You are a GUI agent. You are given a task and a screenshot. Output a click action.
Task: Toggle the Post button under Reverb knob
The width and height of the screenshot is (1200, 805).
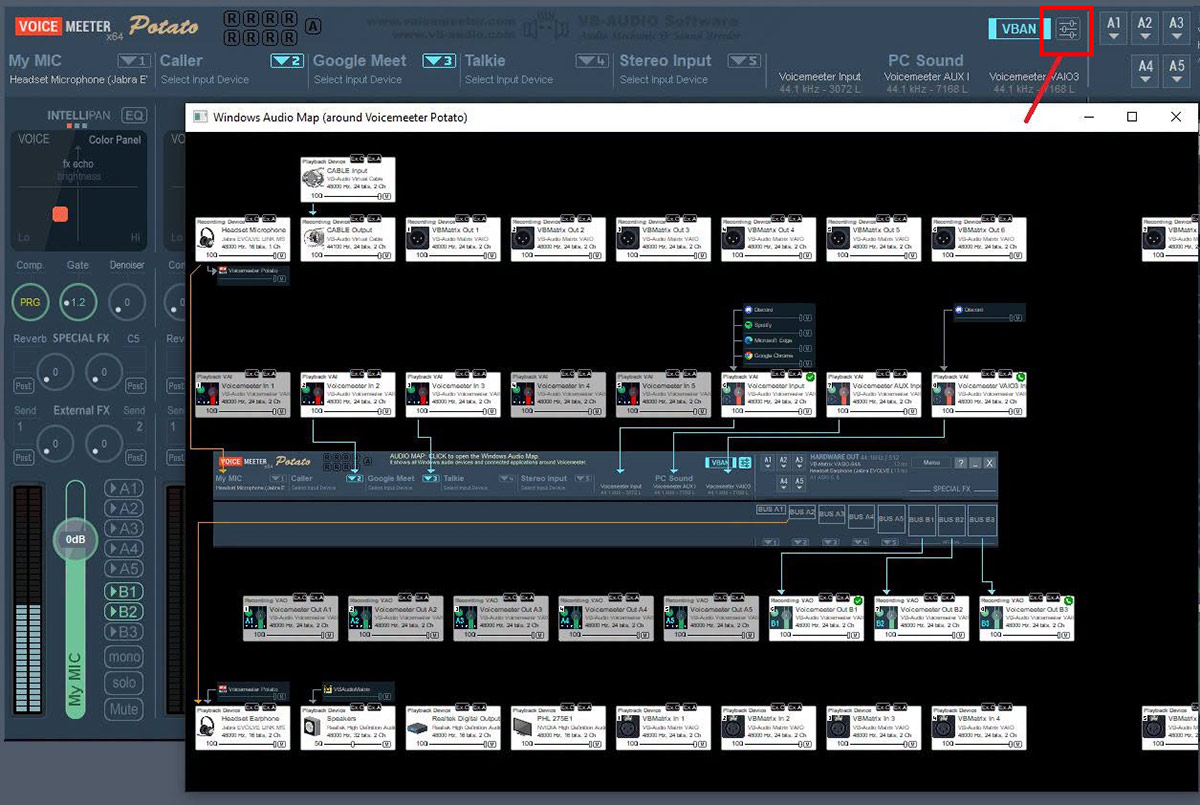pyautogui.click(x=22, y=385)
